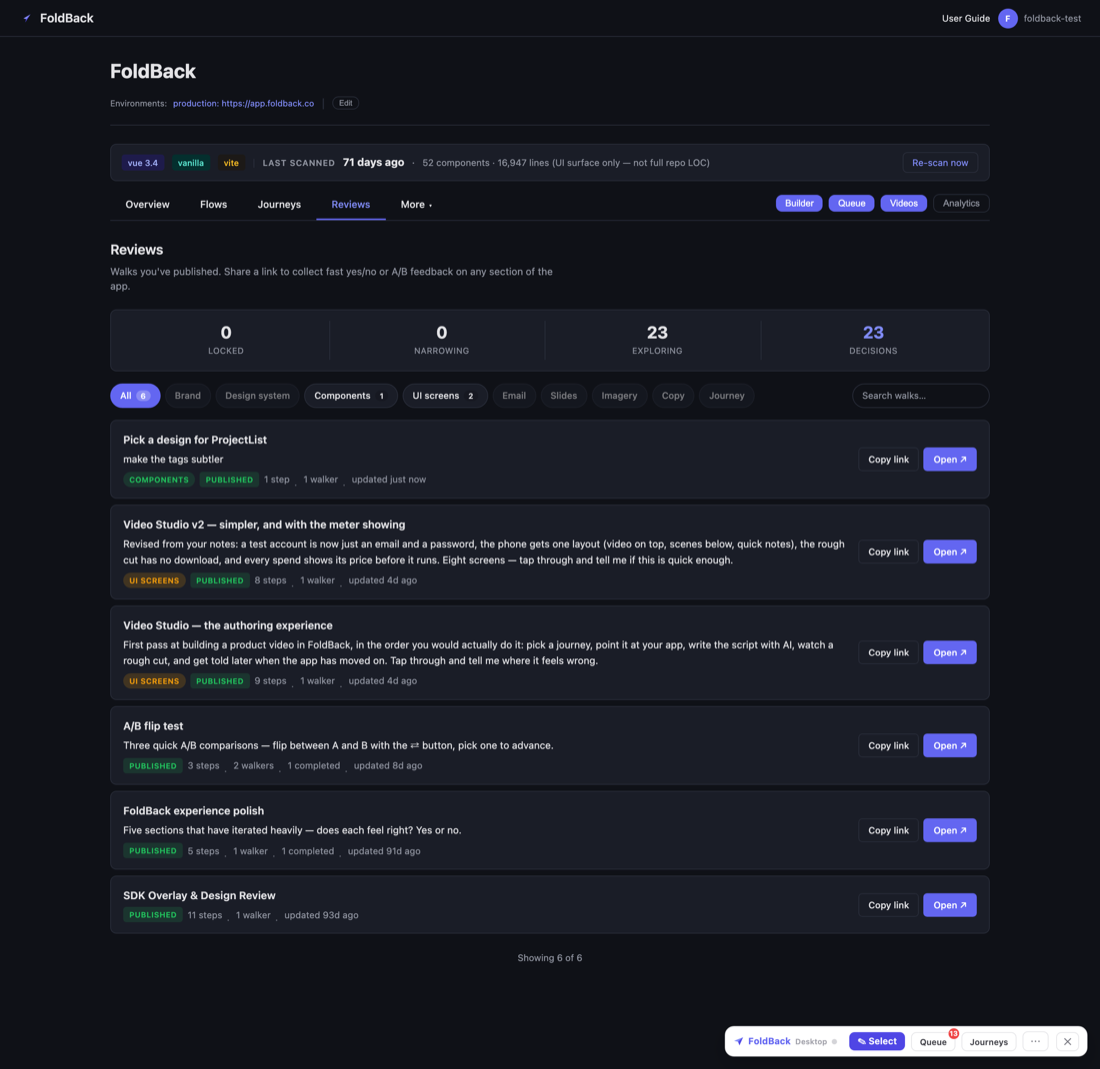Filter walks by Copy
Screen dimensions: 1100x1069
[x=673, y=396]
